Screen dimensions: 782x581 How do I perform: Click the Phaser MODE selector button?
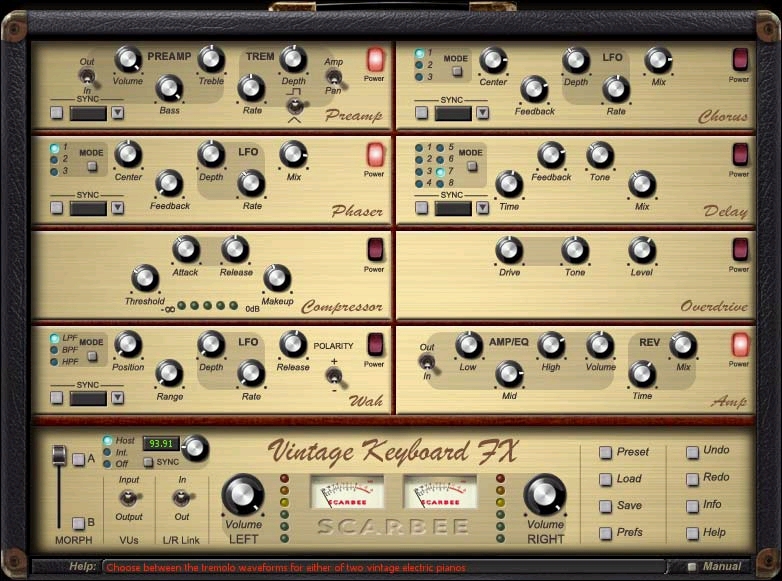92,166
